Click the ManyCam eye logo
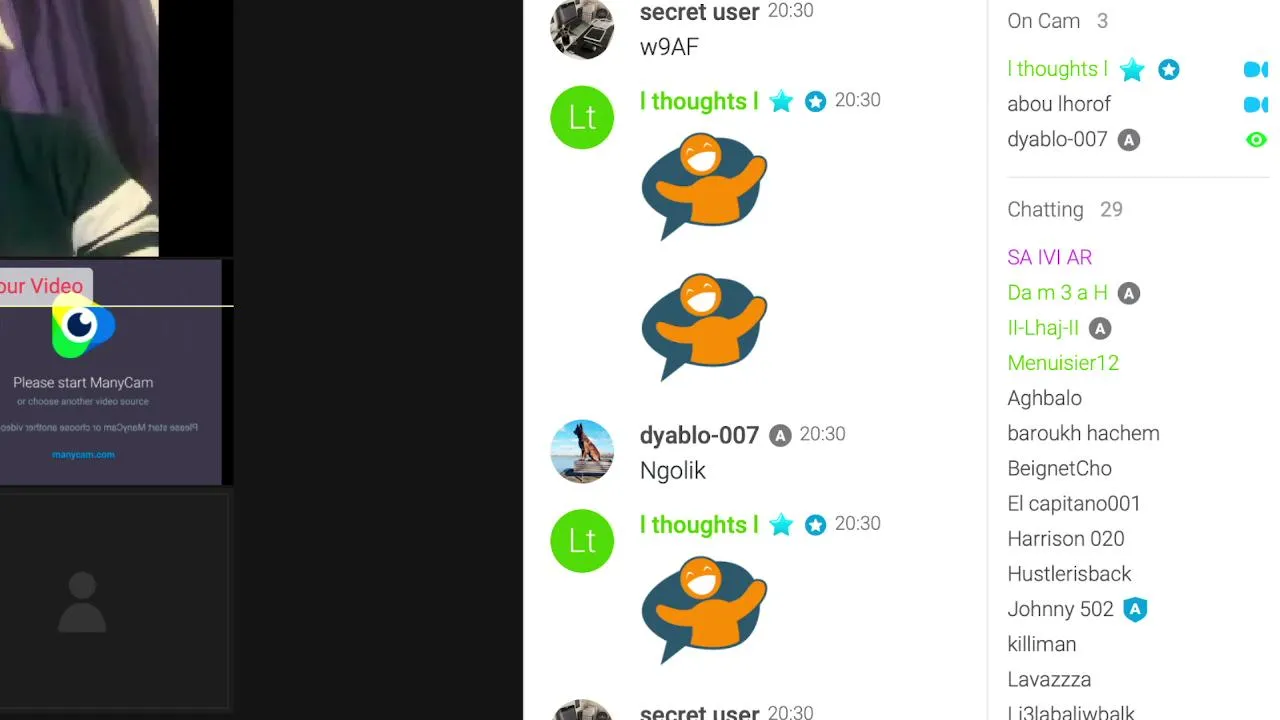The height and width of the screenshot is (720, 1280). pyautogui.click(x=83, y=327)
